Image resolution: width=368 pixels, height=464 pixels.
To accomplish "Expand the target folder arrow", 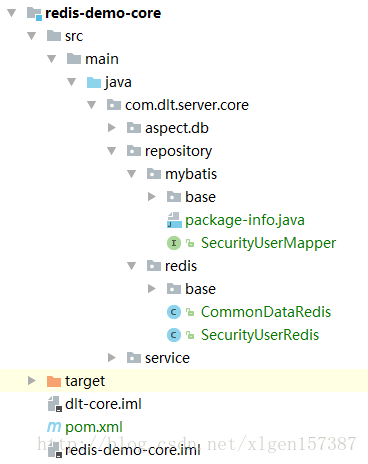I will click(x=32, y=381).
